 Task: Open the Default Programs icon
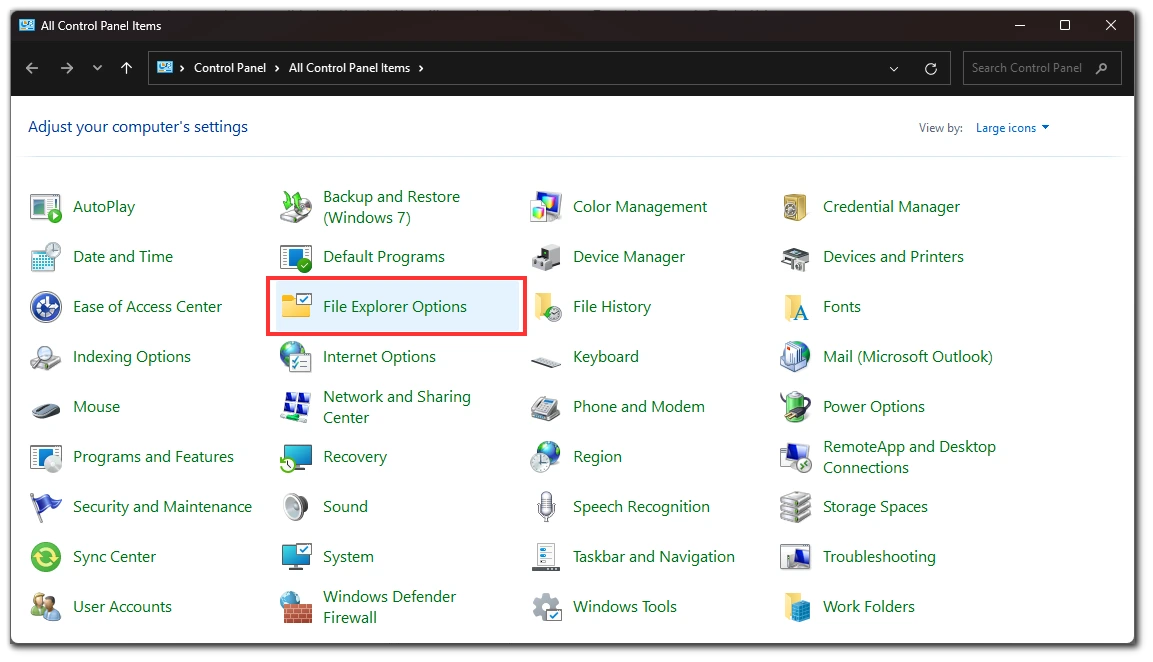(x=296, y=257)
